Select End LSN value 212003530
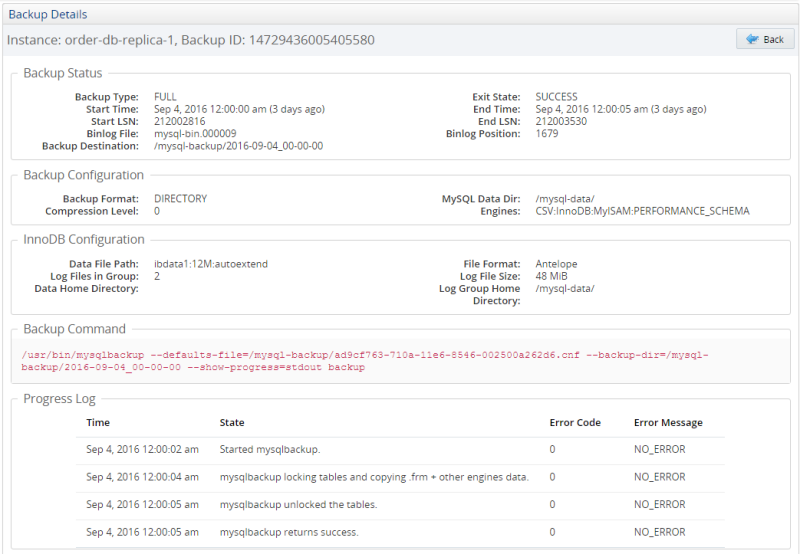Viewport: 800px width, 554px height. (x=561, y=121)
